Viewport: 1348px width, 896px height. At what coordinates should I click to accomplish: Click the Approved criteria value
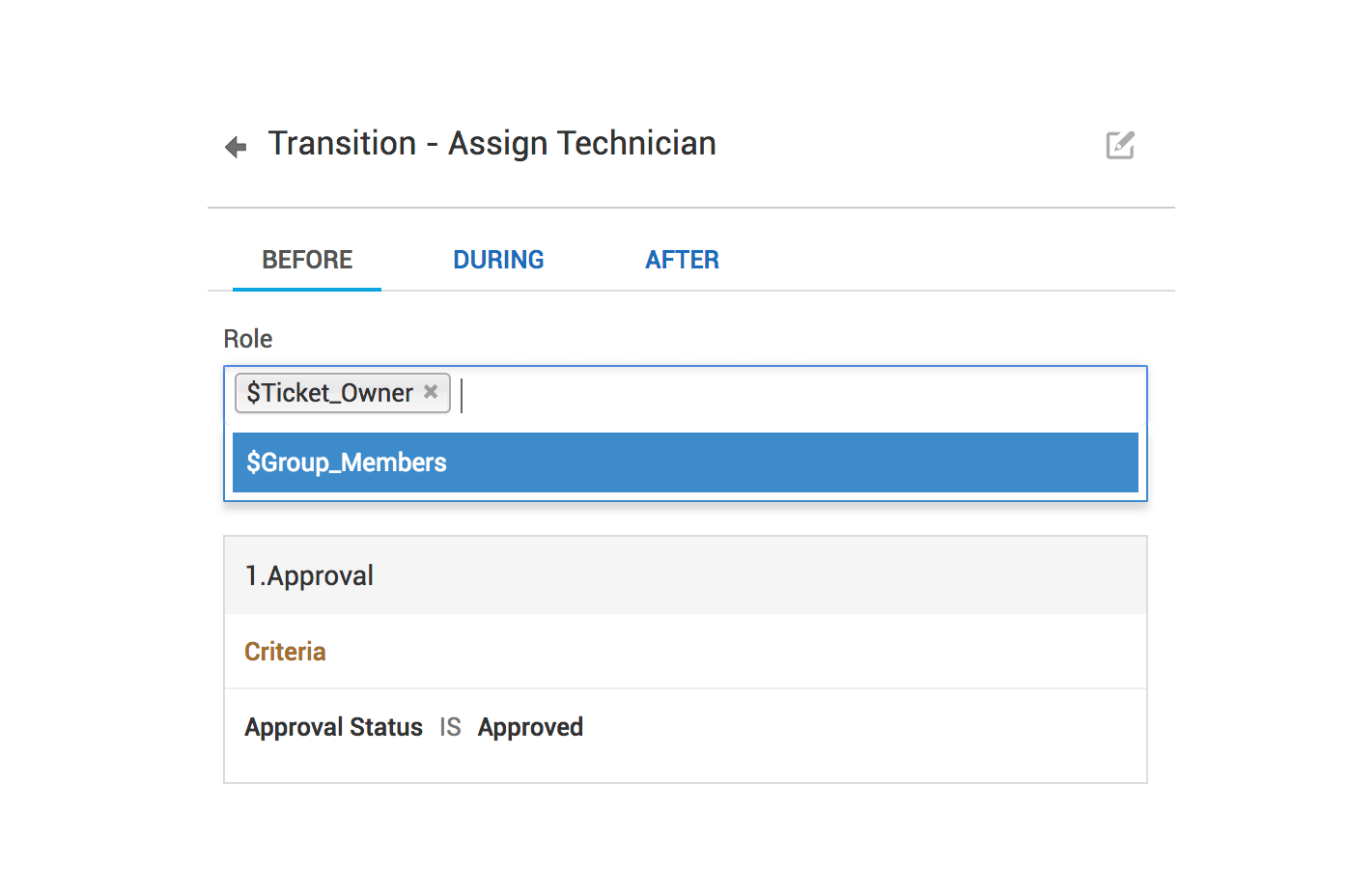tap(530, 727)
